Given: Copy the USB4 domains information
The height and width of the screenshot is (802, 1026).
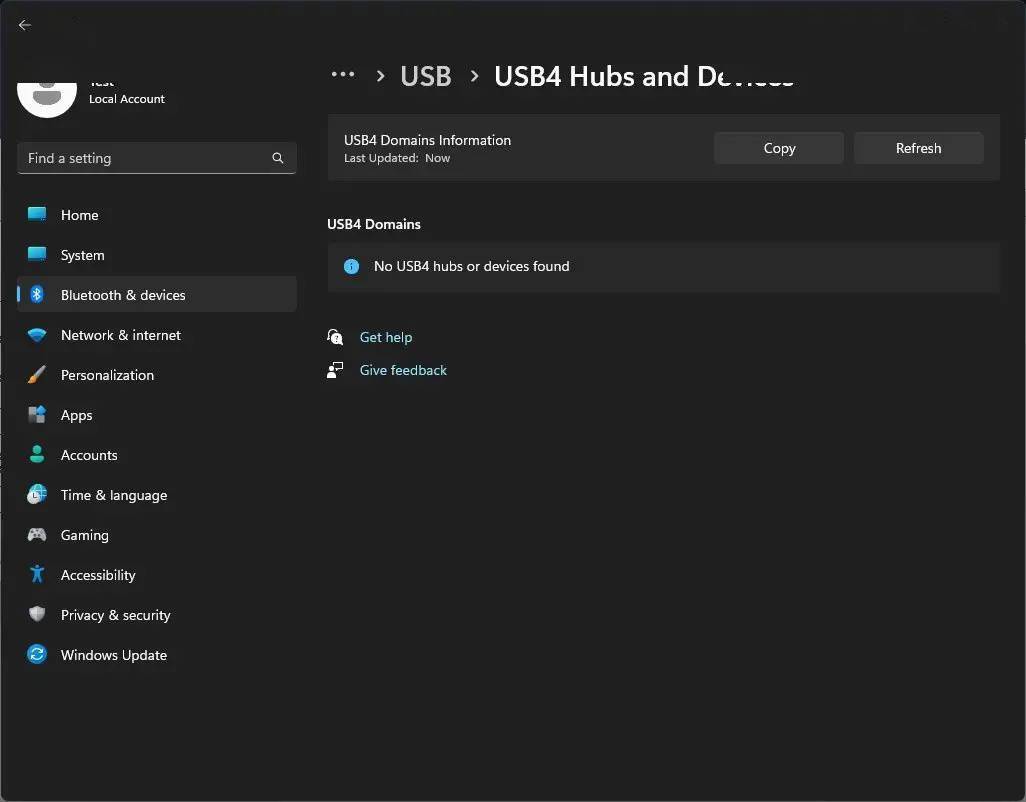Looking at the screenshot, I should [x=779, y=148].
